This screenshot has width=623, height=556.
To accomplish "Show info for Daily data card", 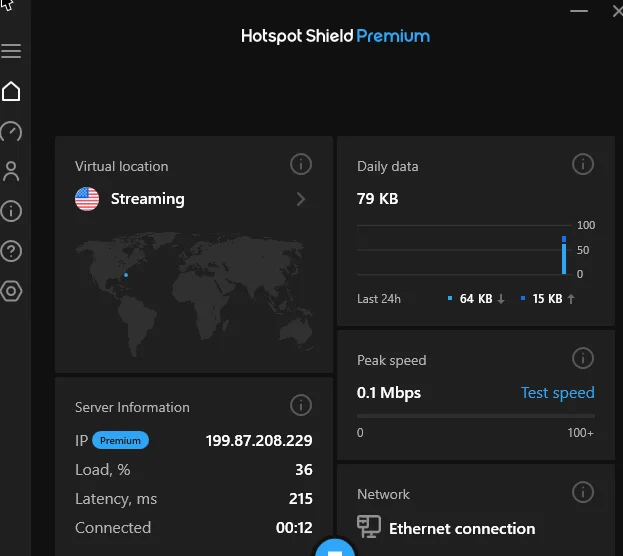I will [x=583, y=164].
